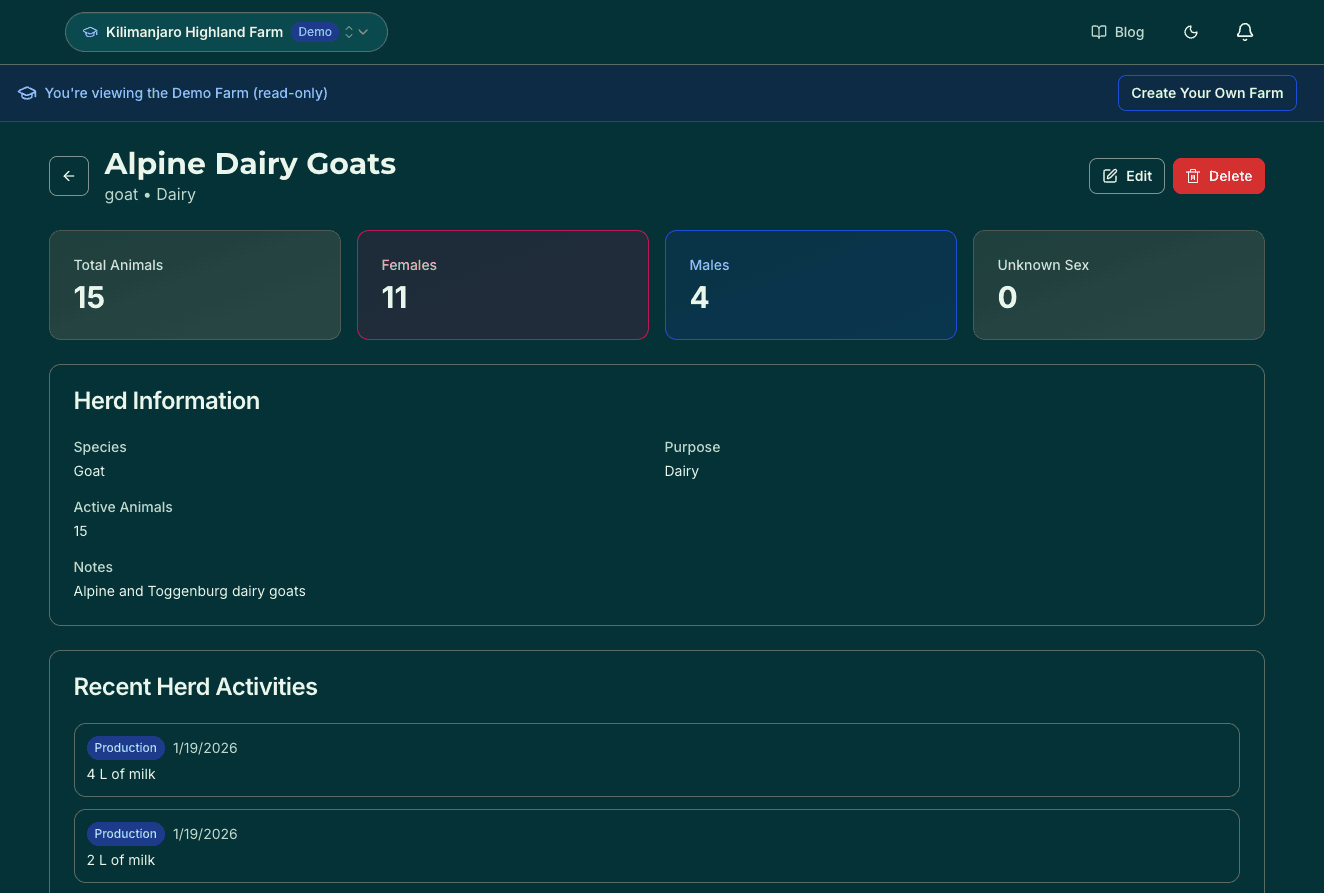Click the Demo badge next to the farm name
Screen dimensions: 1324x893
[315, 31]
